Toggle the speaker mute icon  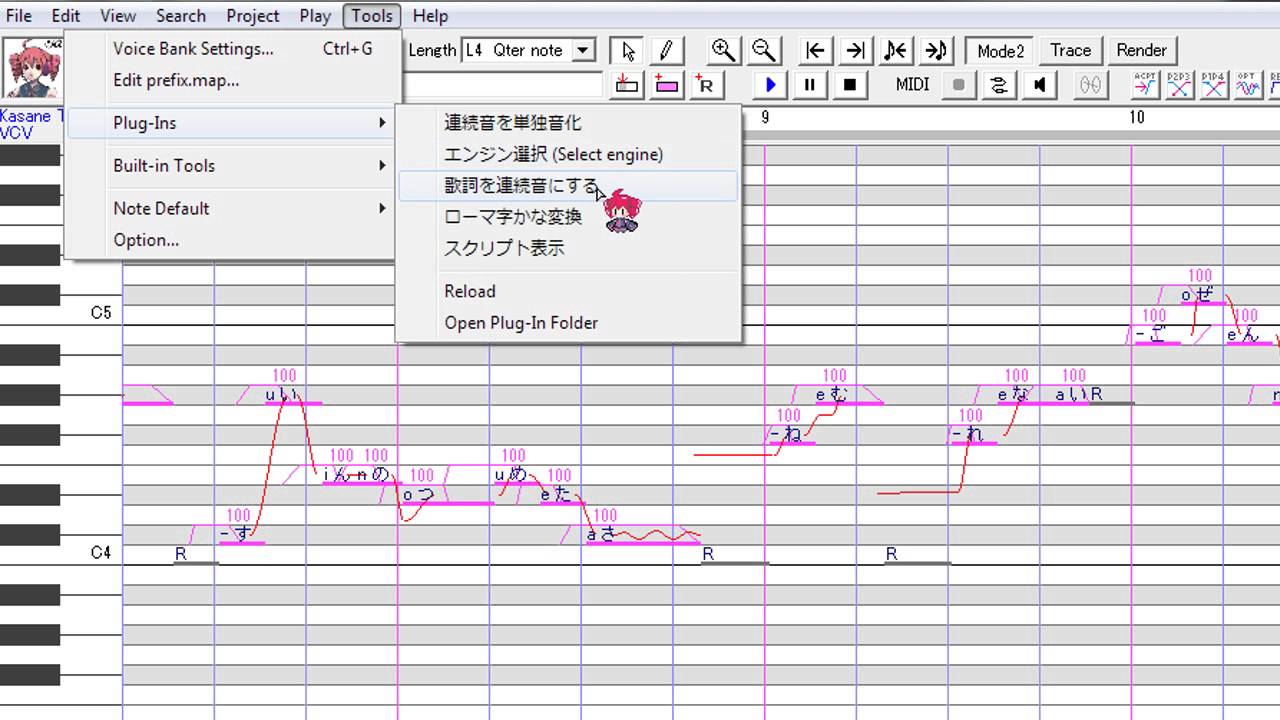(x=1039, y=84)
